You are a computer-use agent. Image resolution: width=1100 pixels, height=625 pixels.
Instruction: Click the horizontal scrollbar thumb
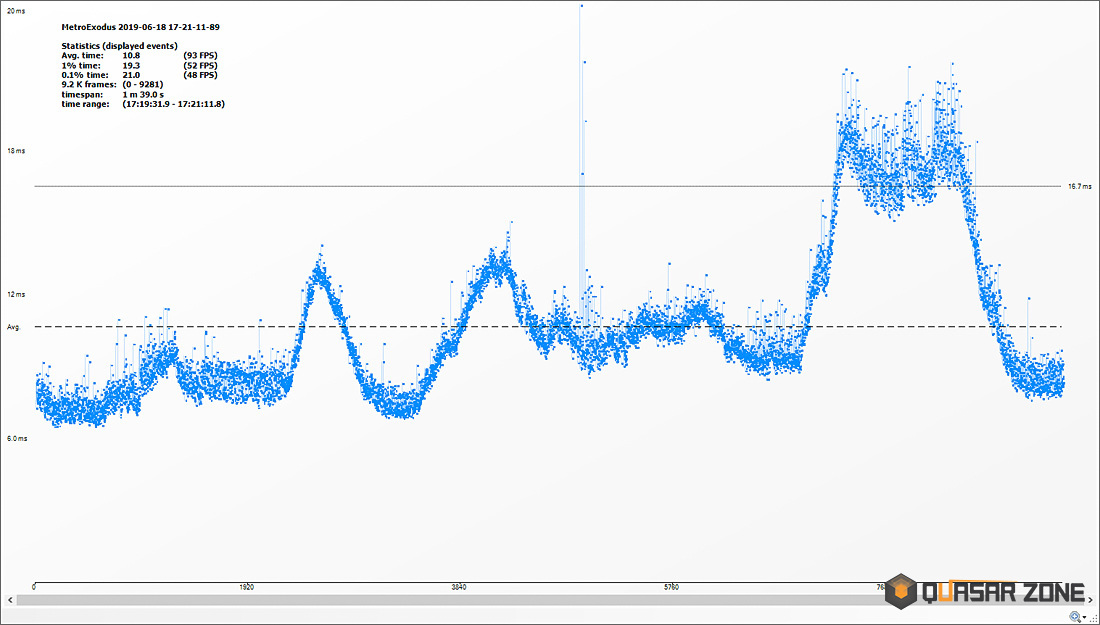tap(549, 600)
